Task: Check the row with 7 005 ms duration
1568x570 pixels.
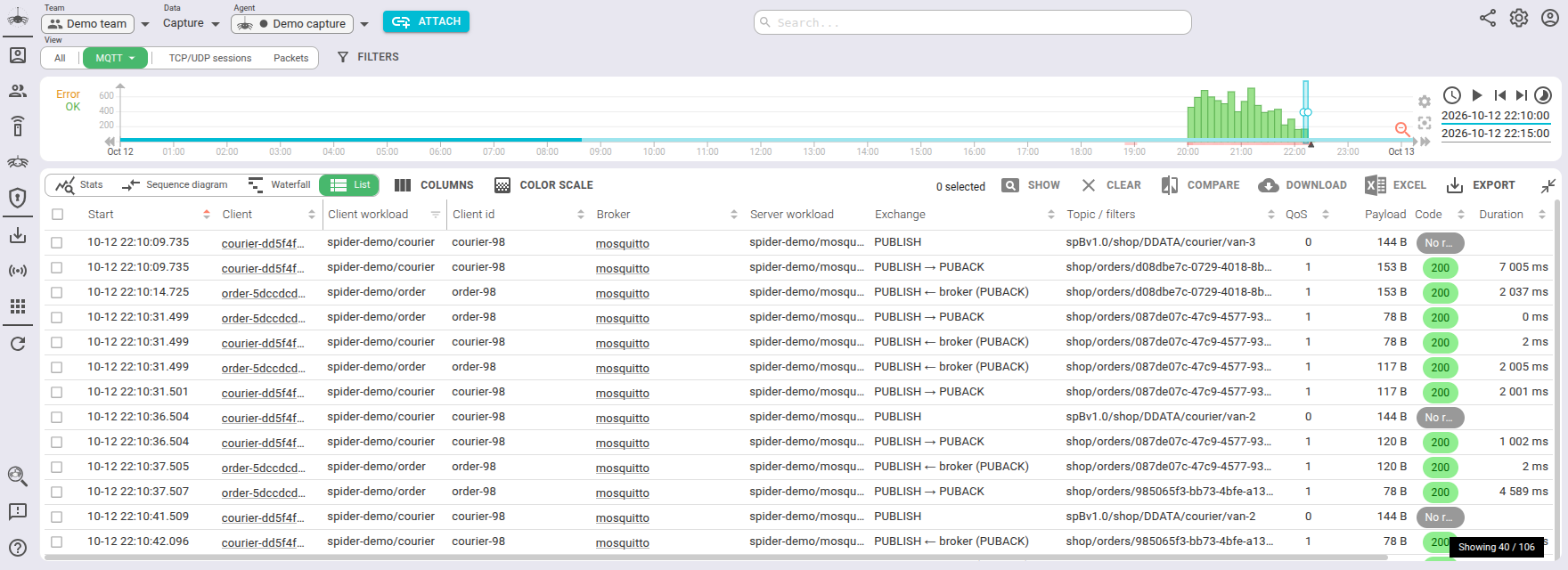Action: 57,267
